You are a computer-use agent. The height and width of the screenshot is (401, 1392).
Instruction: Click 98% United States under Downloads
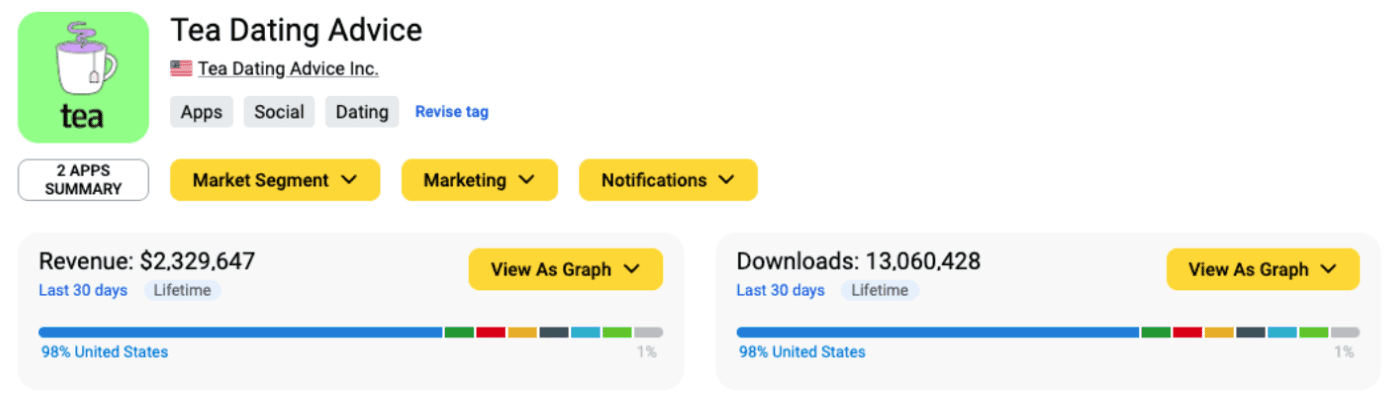click(x=802, y=352)
